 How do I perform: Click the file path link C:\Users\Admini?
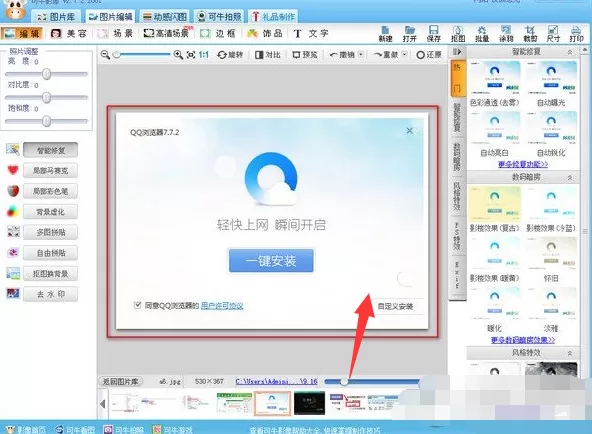276,382
